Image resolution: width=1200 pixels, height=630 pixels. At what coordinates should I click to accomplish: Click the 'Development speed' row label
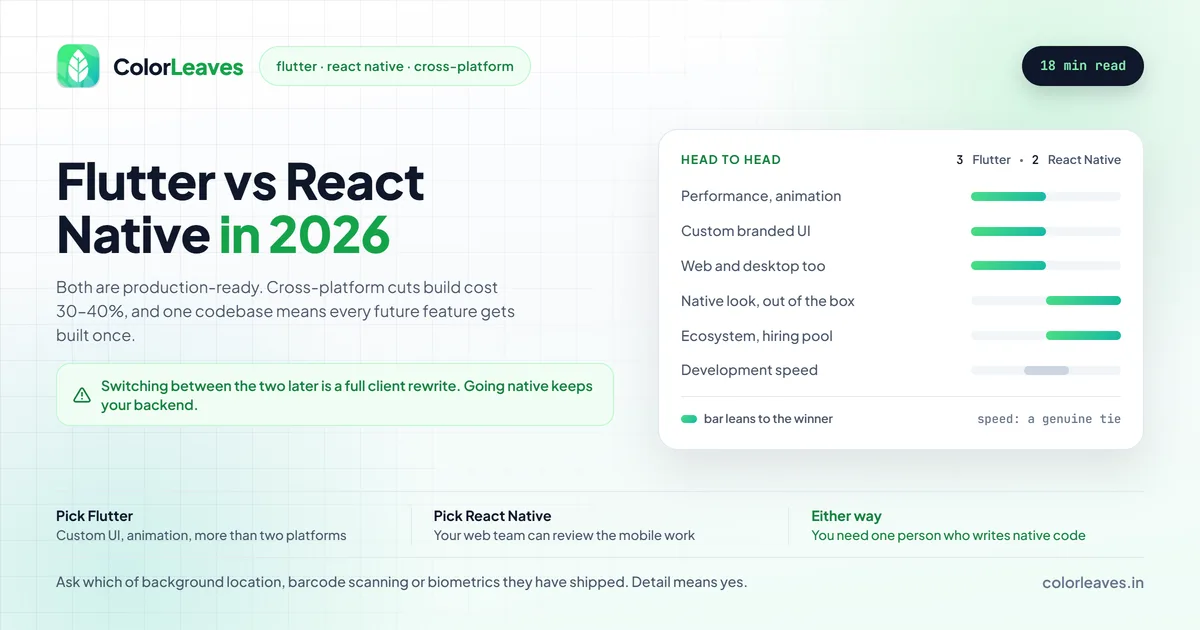749,370
